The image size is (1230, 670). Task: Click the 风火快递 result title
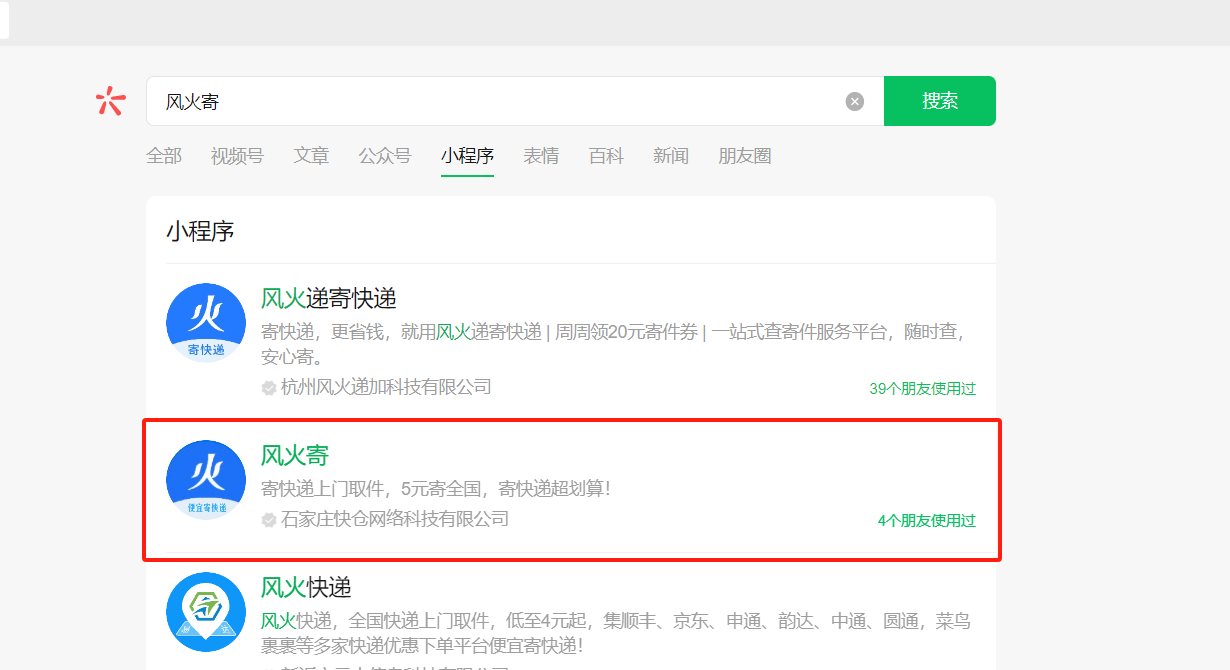[x=306, y=587]
